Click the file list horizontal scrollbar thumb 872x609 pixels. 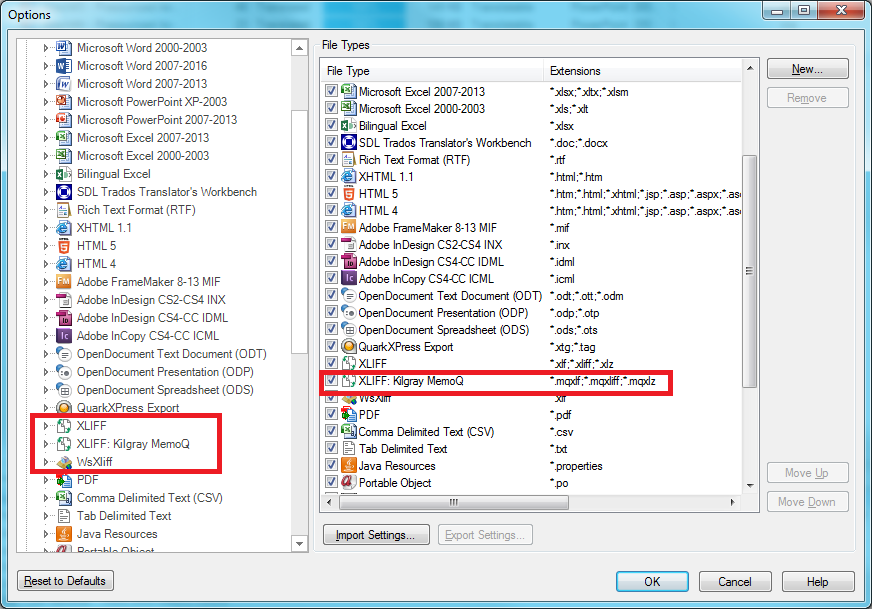(454, 502)
